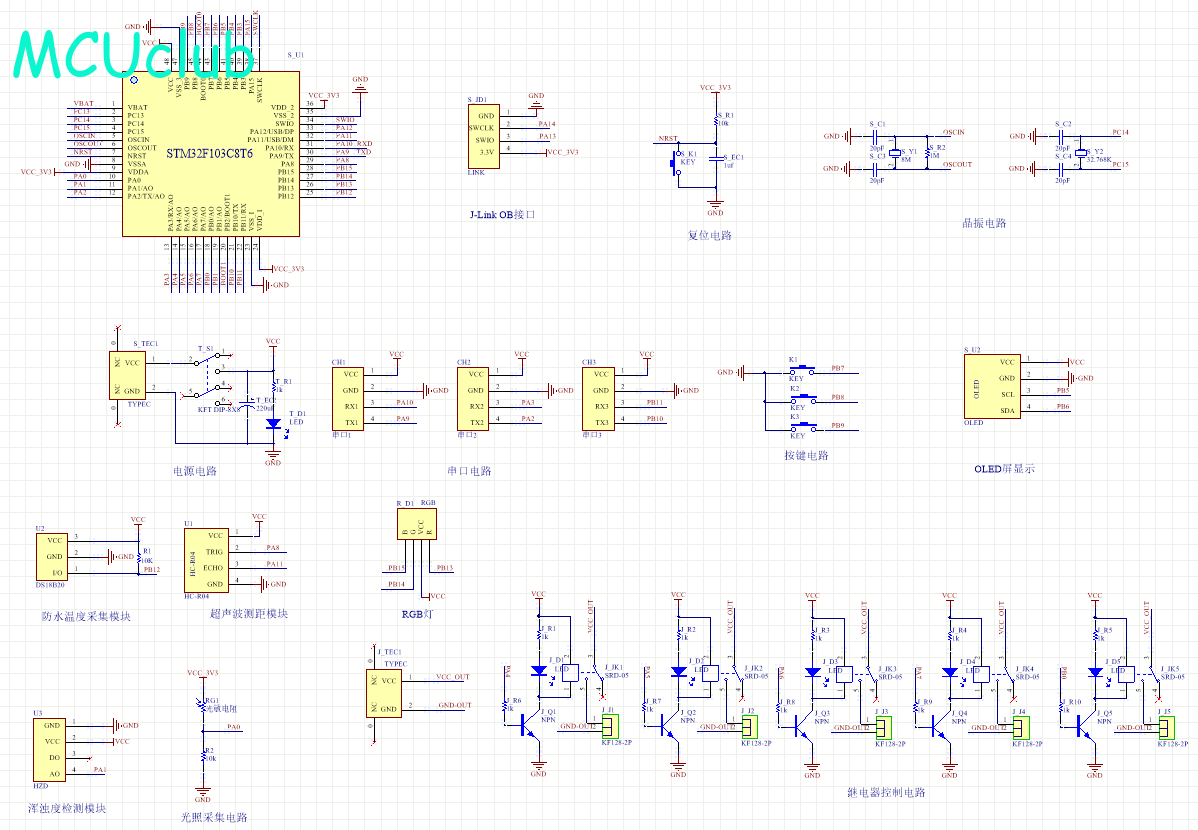The width and height of the screenshot is (1198, 830).
Task: Click the MCUclub watermark logo
Action: pyautogui.click(x=136, y=54)
